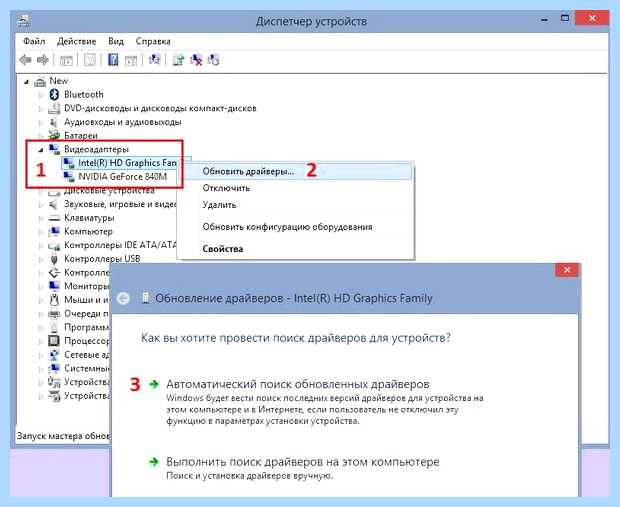This screenshot has height=507, width=620.
Task: Click the Контроллеры USB icon
Action: tap(54, 259)
